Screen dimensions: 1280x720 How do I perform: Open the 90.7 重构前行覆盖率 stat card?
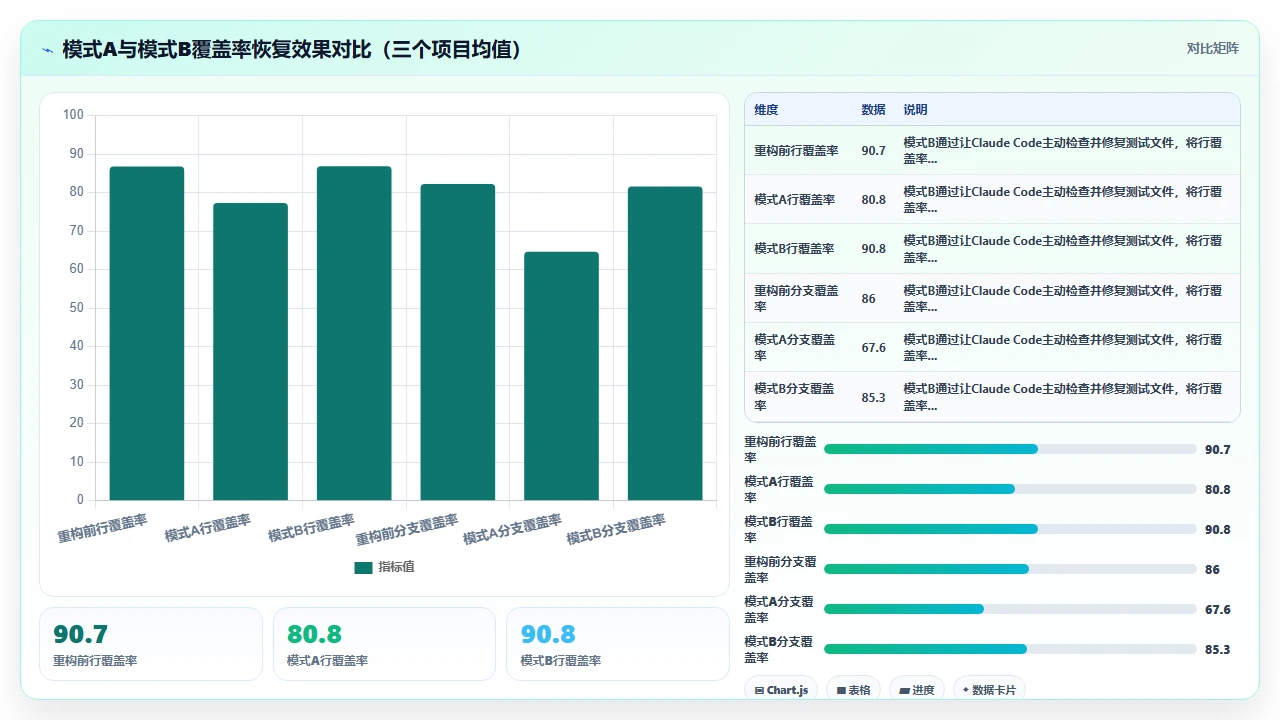point(151,644)
